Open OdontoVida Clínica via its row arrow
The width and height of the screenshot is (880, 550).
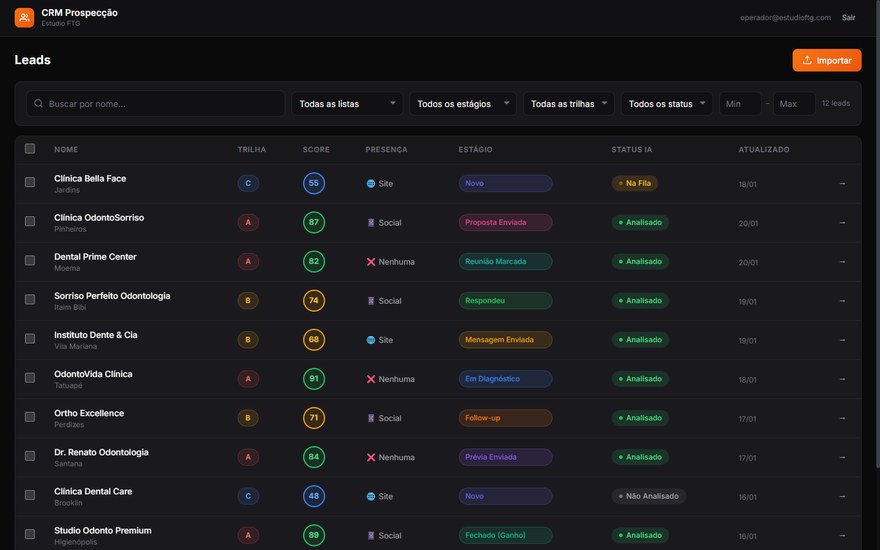pos(842,379)
